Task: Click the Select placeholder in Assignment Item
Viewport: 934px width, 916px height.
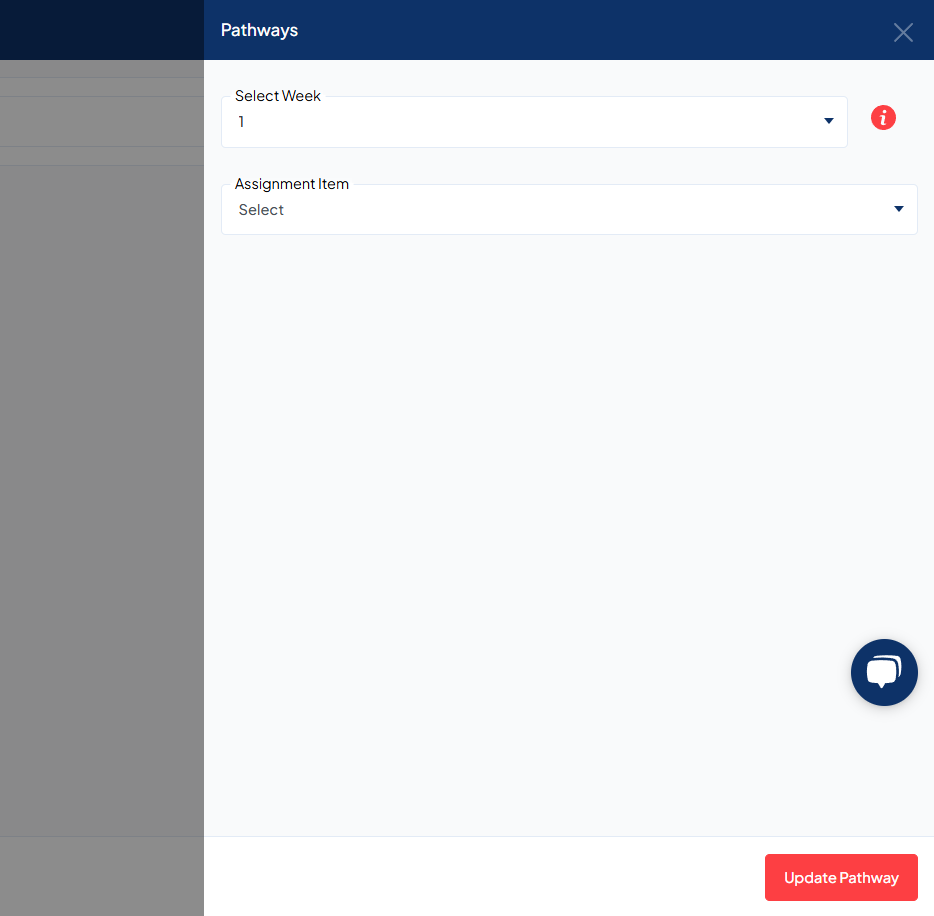Action: coord(261,209)
